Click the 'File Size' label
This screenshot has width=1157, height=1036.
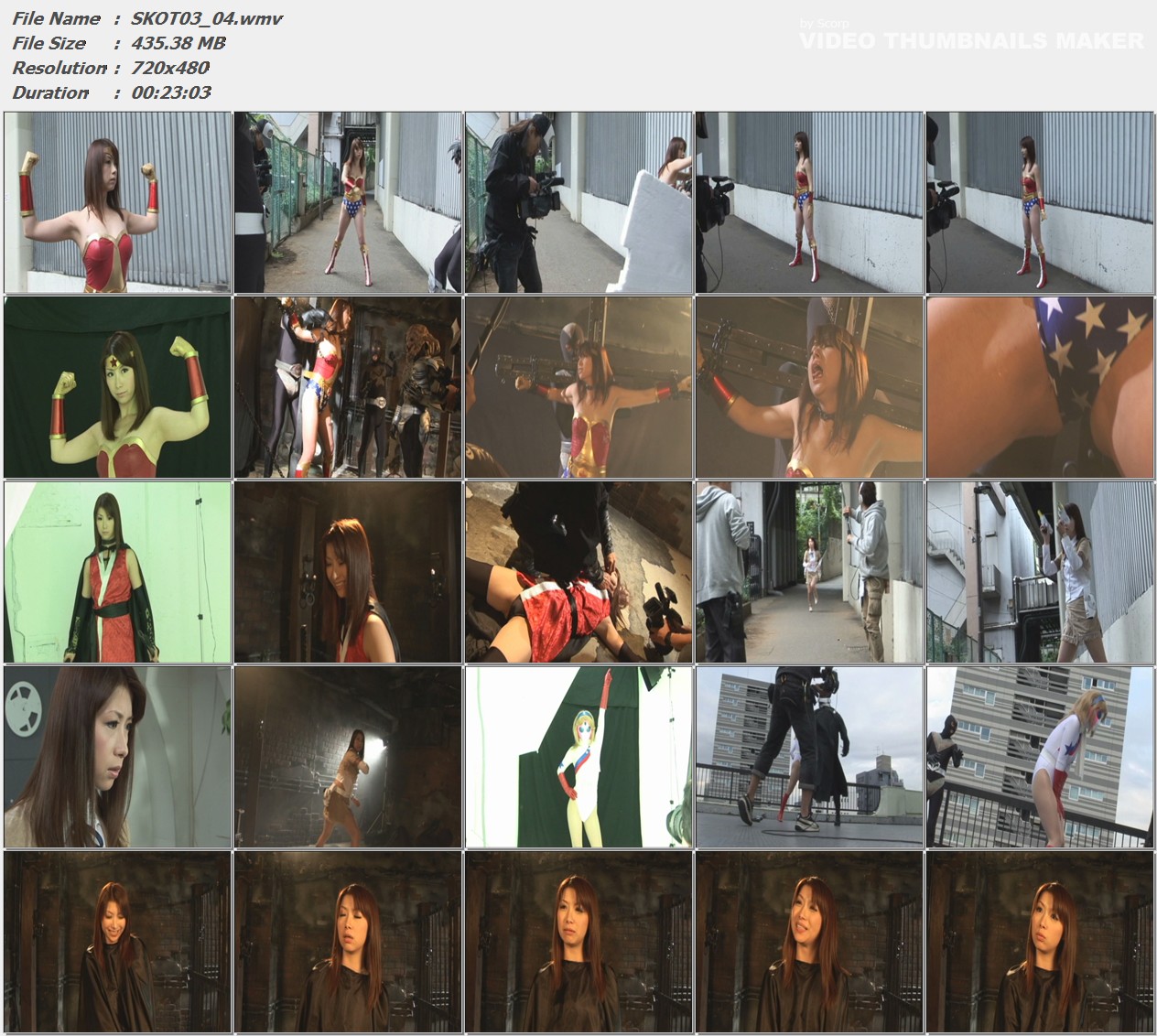click(49, 43)
